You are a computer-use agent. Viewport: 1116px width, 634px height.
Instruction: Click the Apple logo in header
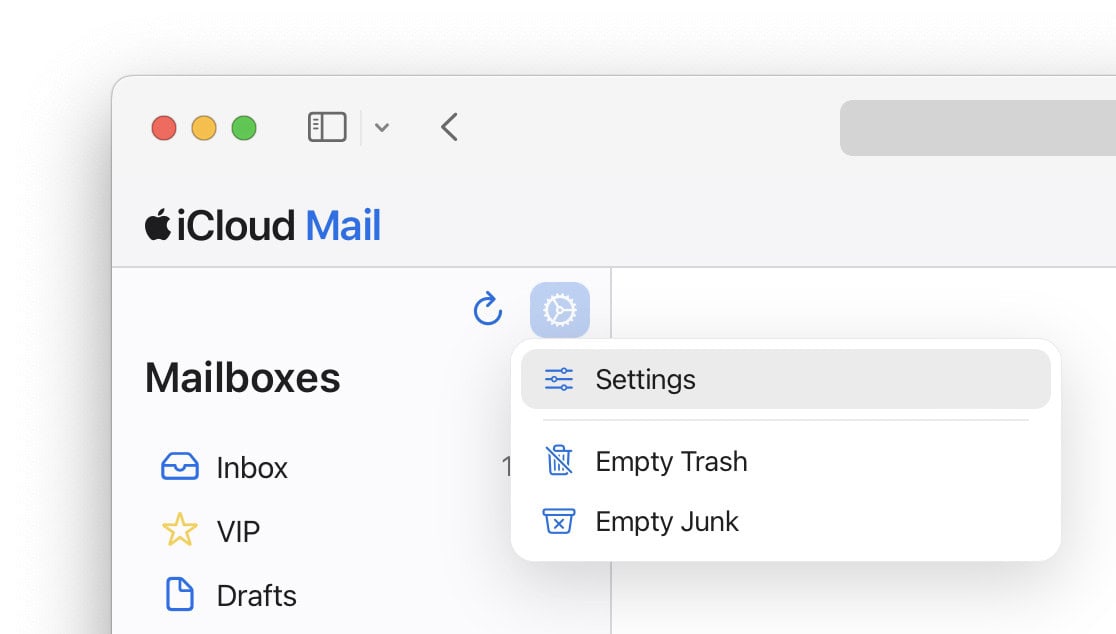point(158,224)
